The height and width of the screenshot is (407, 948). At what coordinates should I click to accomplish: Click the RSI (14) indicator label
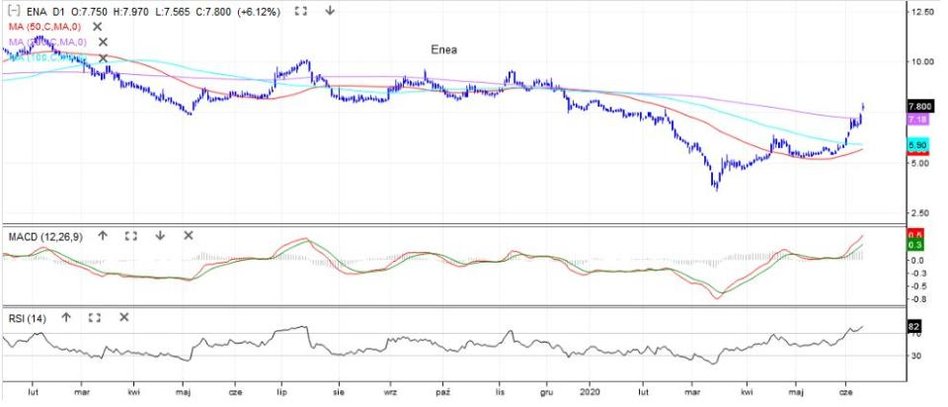click(x=28, y=317)
